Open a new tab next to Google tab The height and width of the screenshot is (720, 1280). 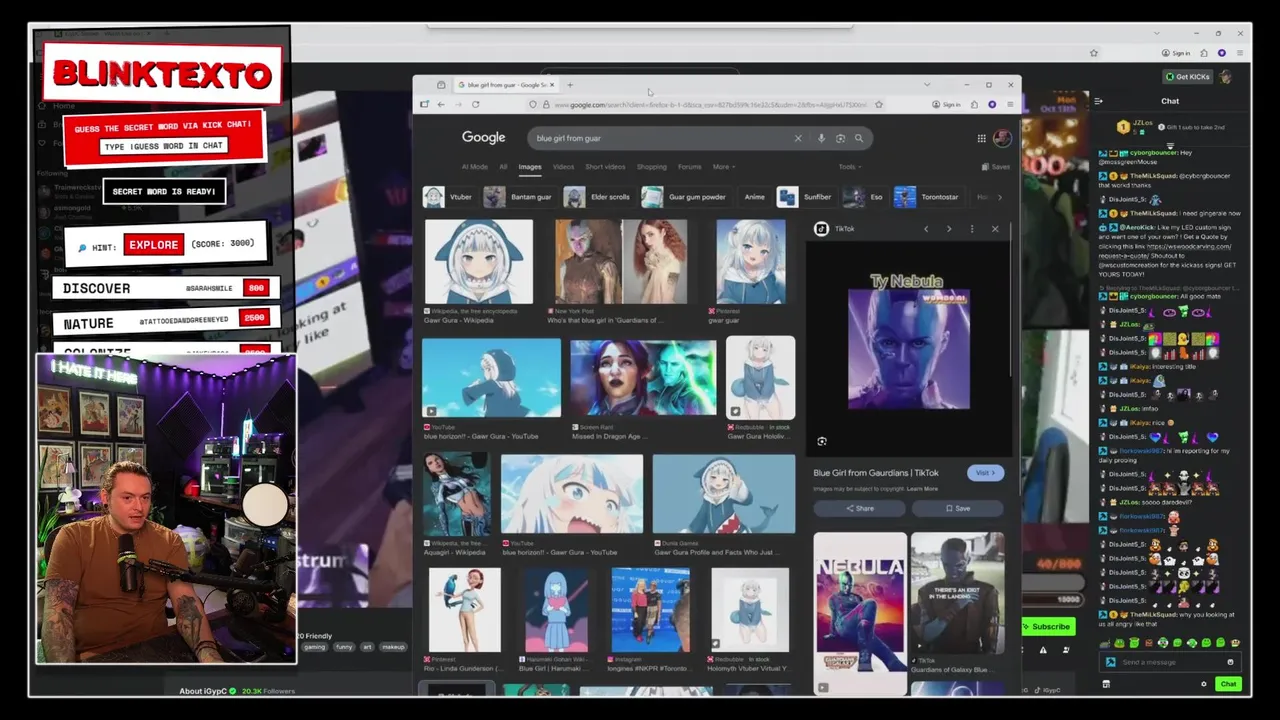[570, 85]
